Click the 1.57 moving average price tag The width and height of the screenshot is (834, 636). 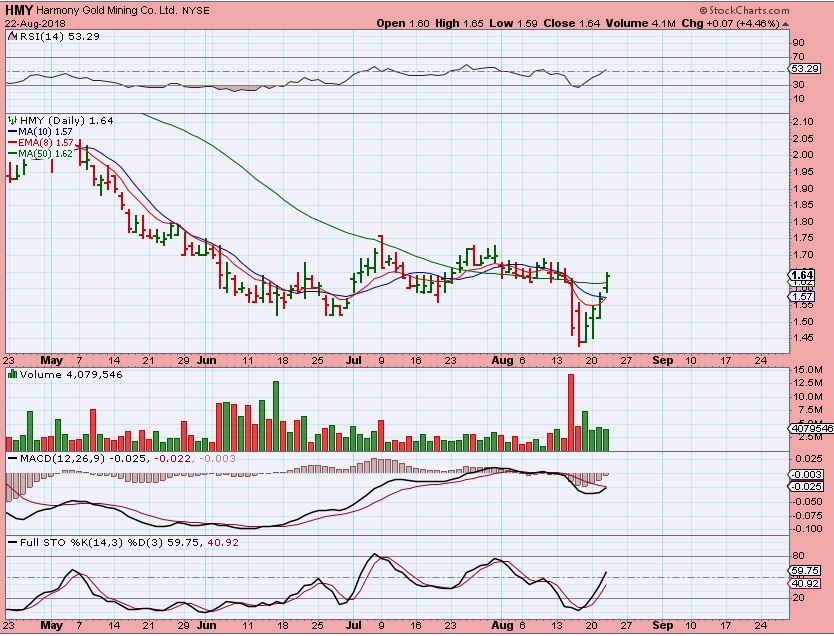click(801, 297)
